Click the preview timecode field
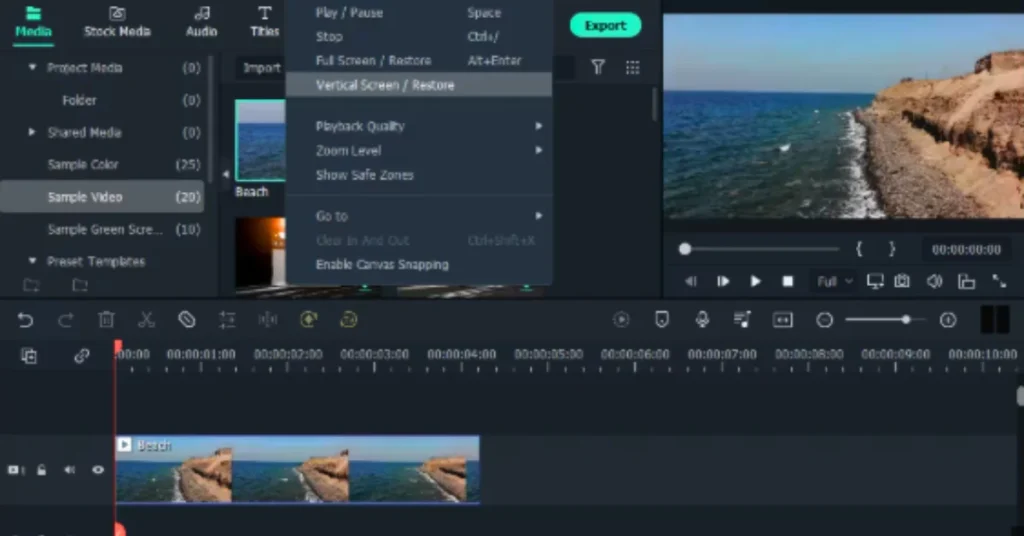 tap(966, 249)
